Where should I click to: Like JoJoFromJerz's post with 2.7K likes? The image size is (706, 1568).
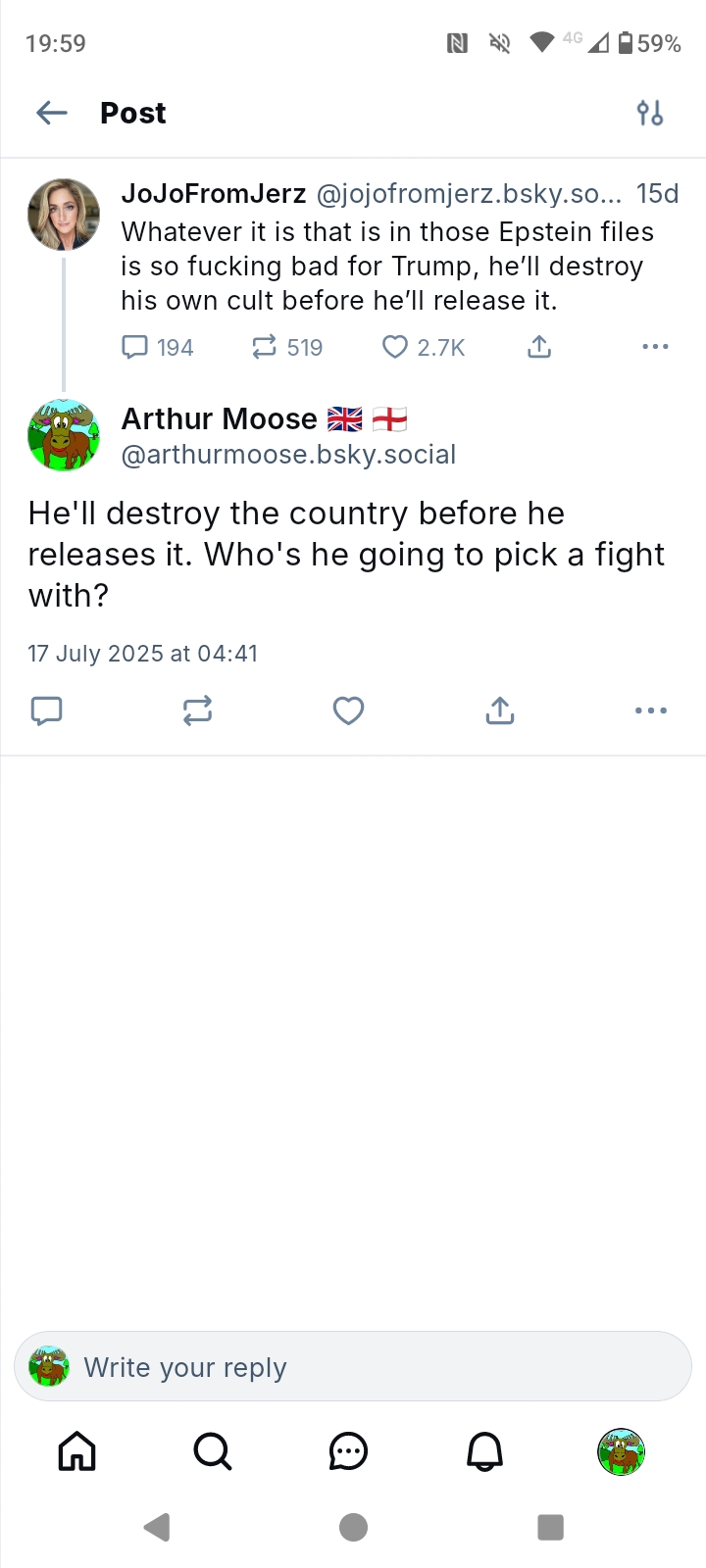click(x=395, y=347)
